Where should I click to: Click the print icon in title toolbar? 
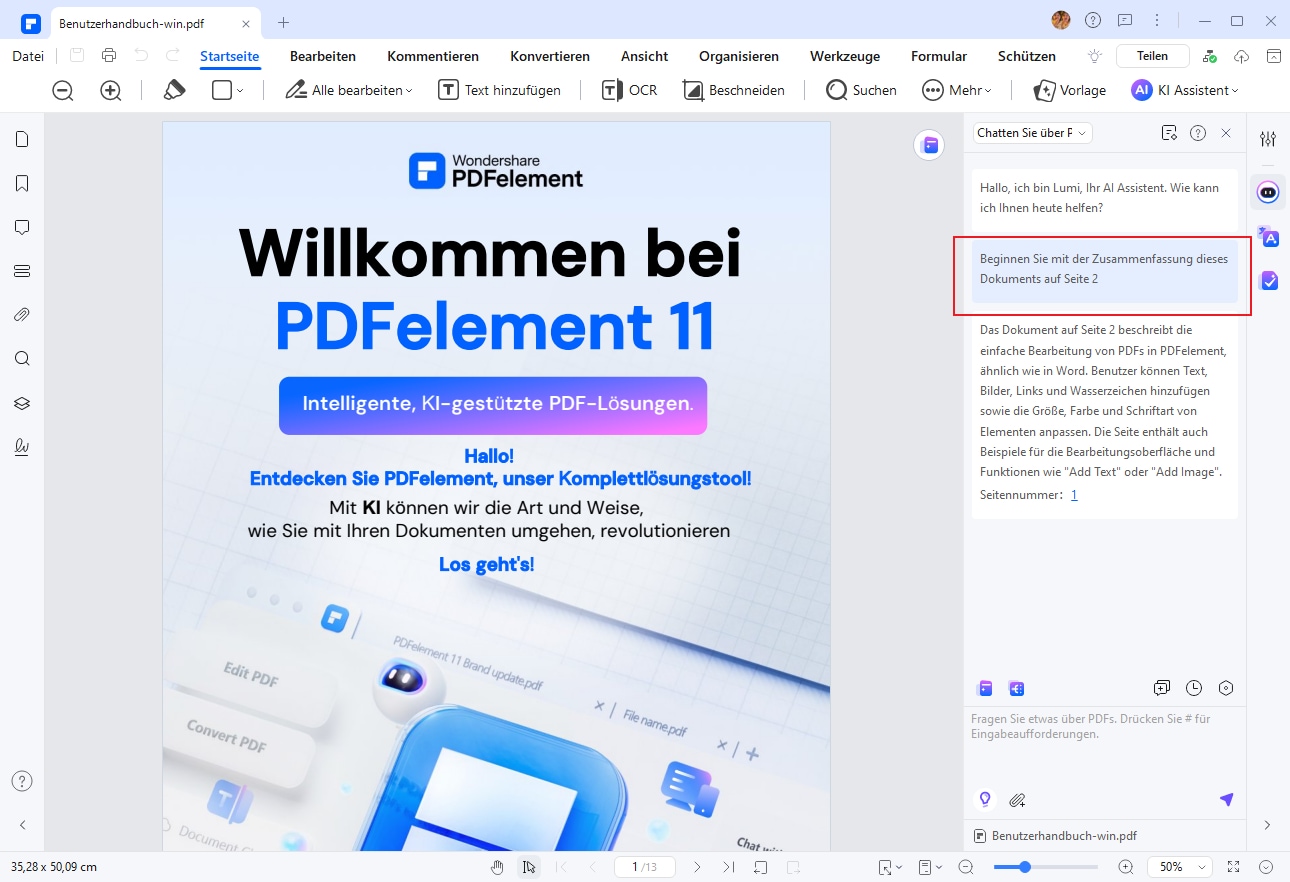click(109, 56)
